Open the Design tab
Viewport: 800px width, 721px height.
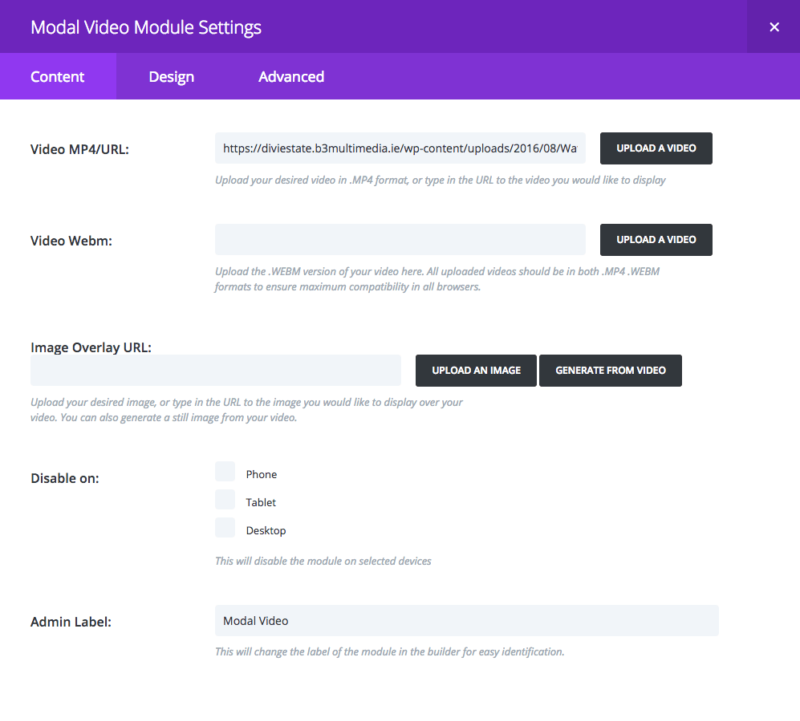171,77
